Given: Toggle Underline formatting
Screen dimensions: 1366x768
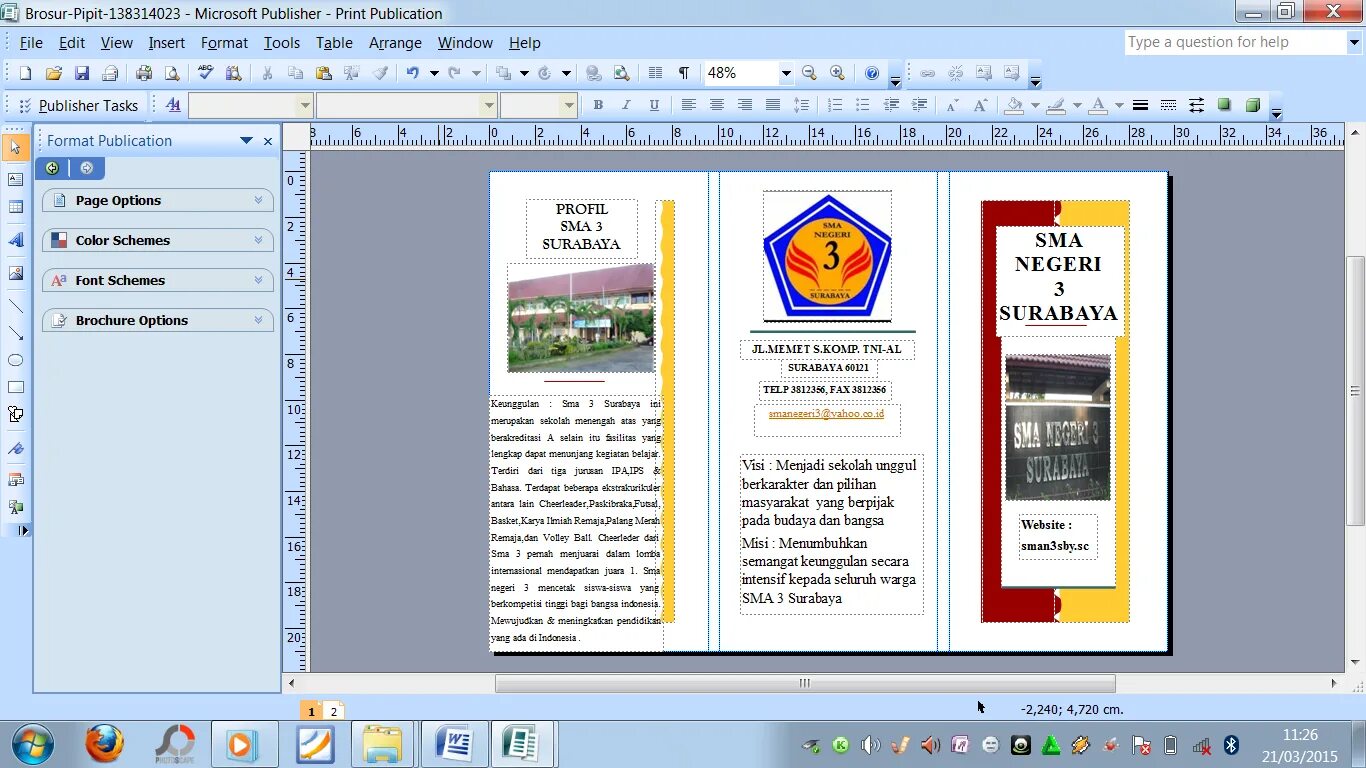Looking at the screenshot, I should (x=654, y=105).
